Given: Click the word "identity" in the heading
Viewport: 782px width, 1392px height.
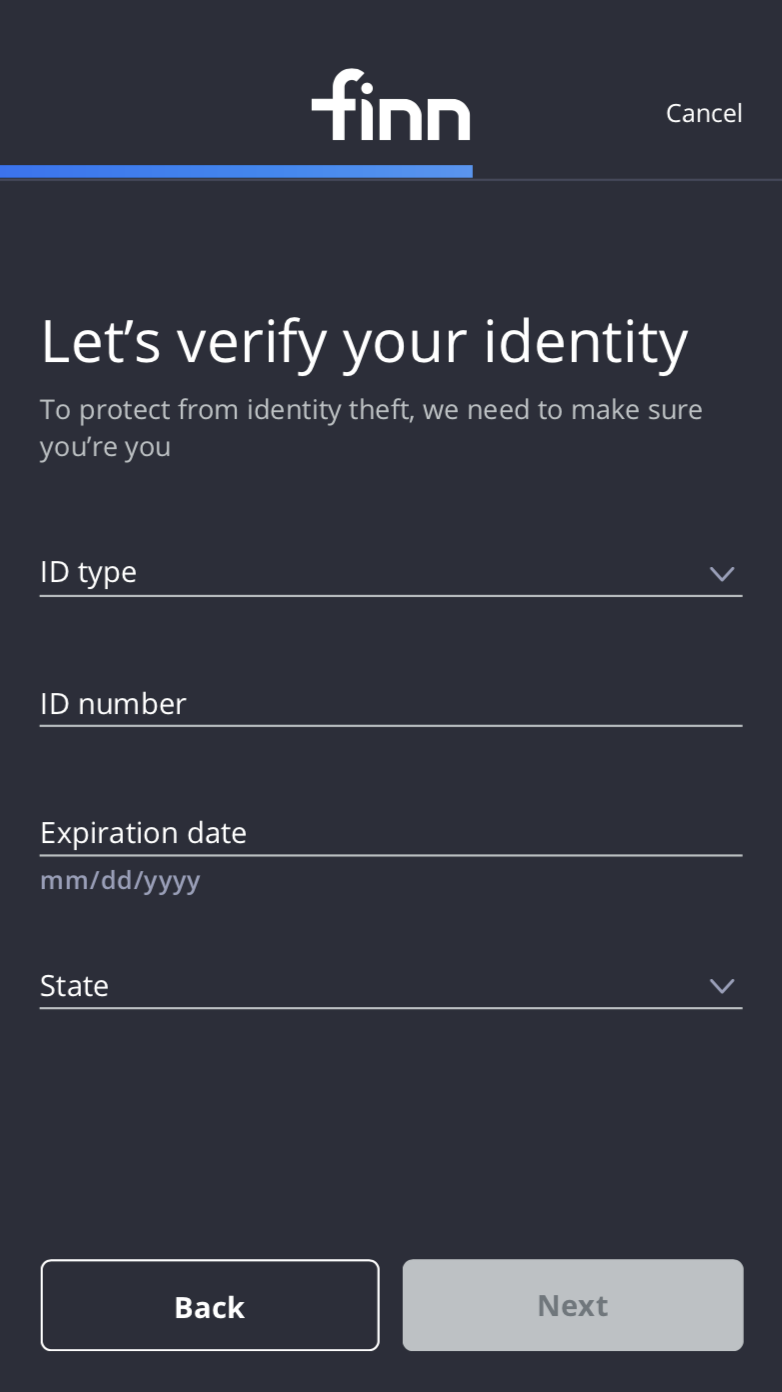Looking at the screenshot, I should 586,341.
